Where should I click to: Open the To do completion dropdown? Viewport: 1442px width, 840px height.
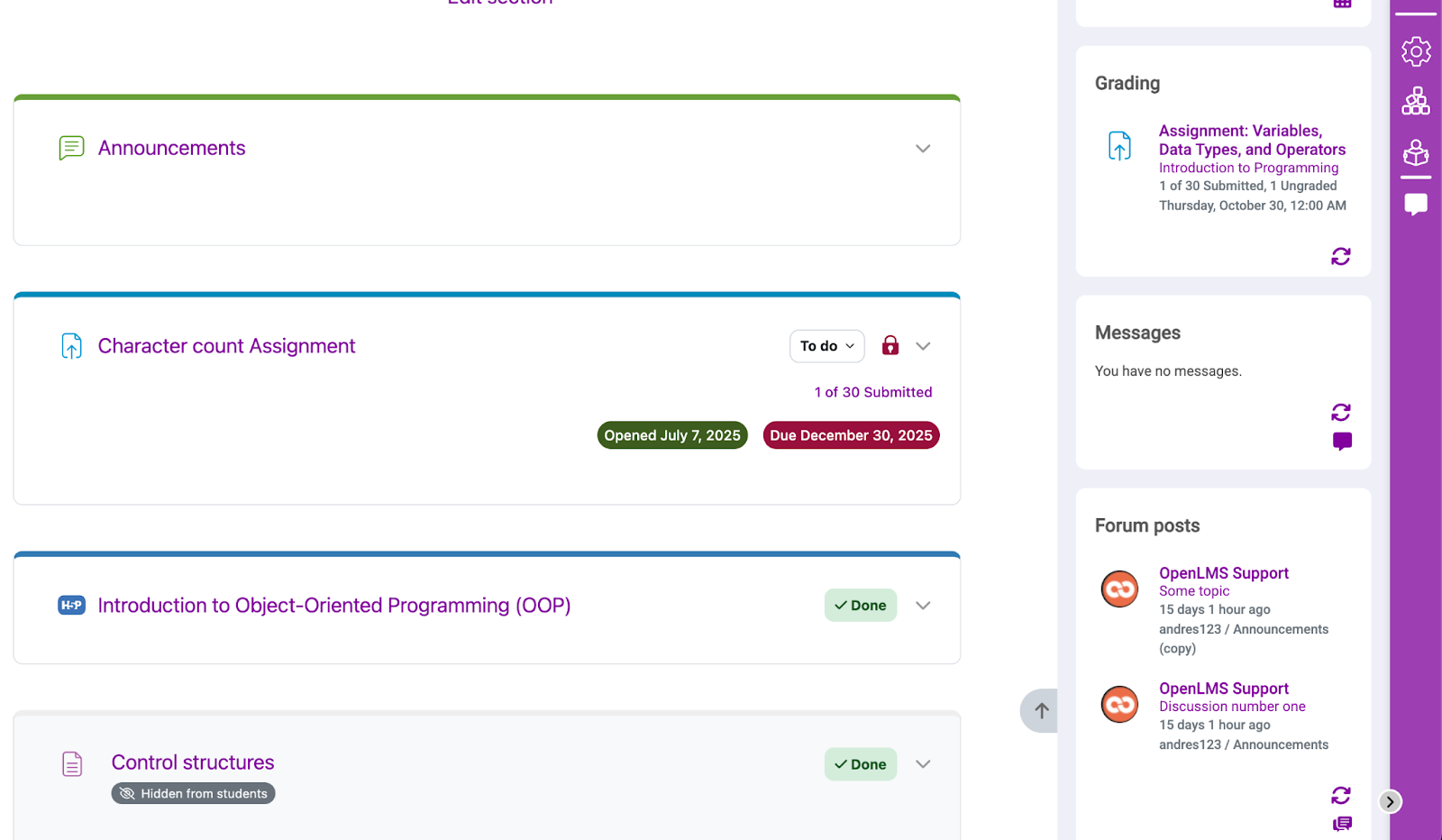(826, 346)
